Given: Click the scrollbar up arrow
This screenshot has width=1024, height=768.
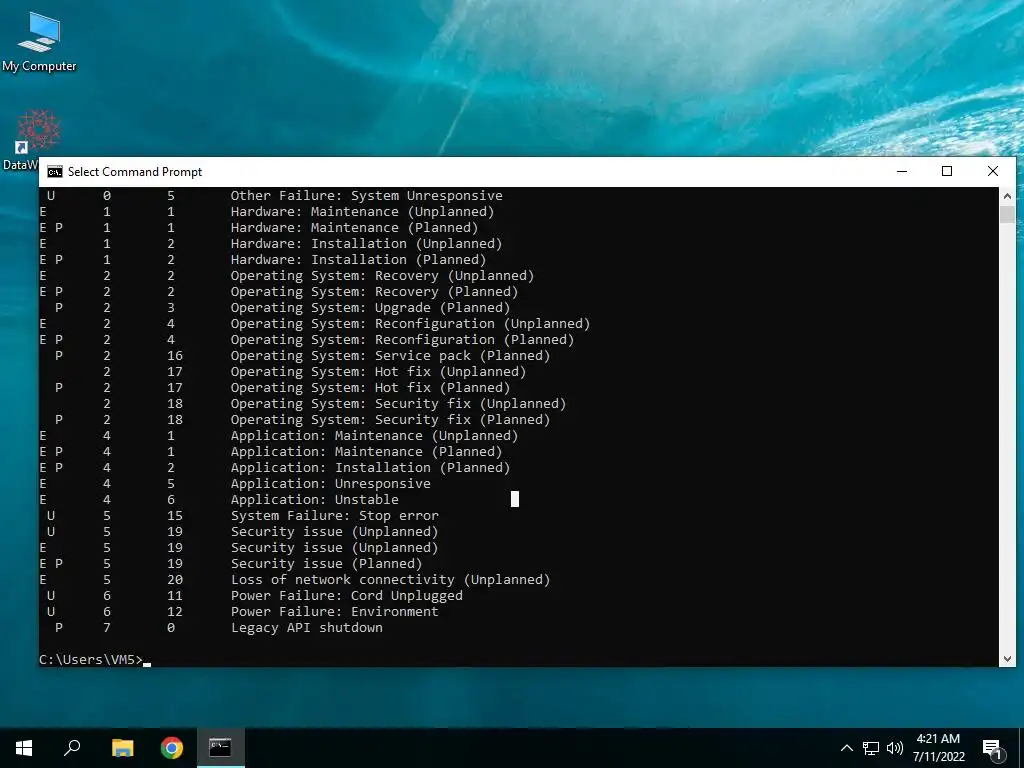Looking at the screenshot, I should (x=1007, y=195).
